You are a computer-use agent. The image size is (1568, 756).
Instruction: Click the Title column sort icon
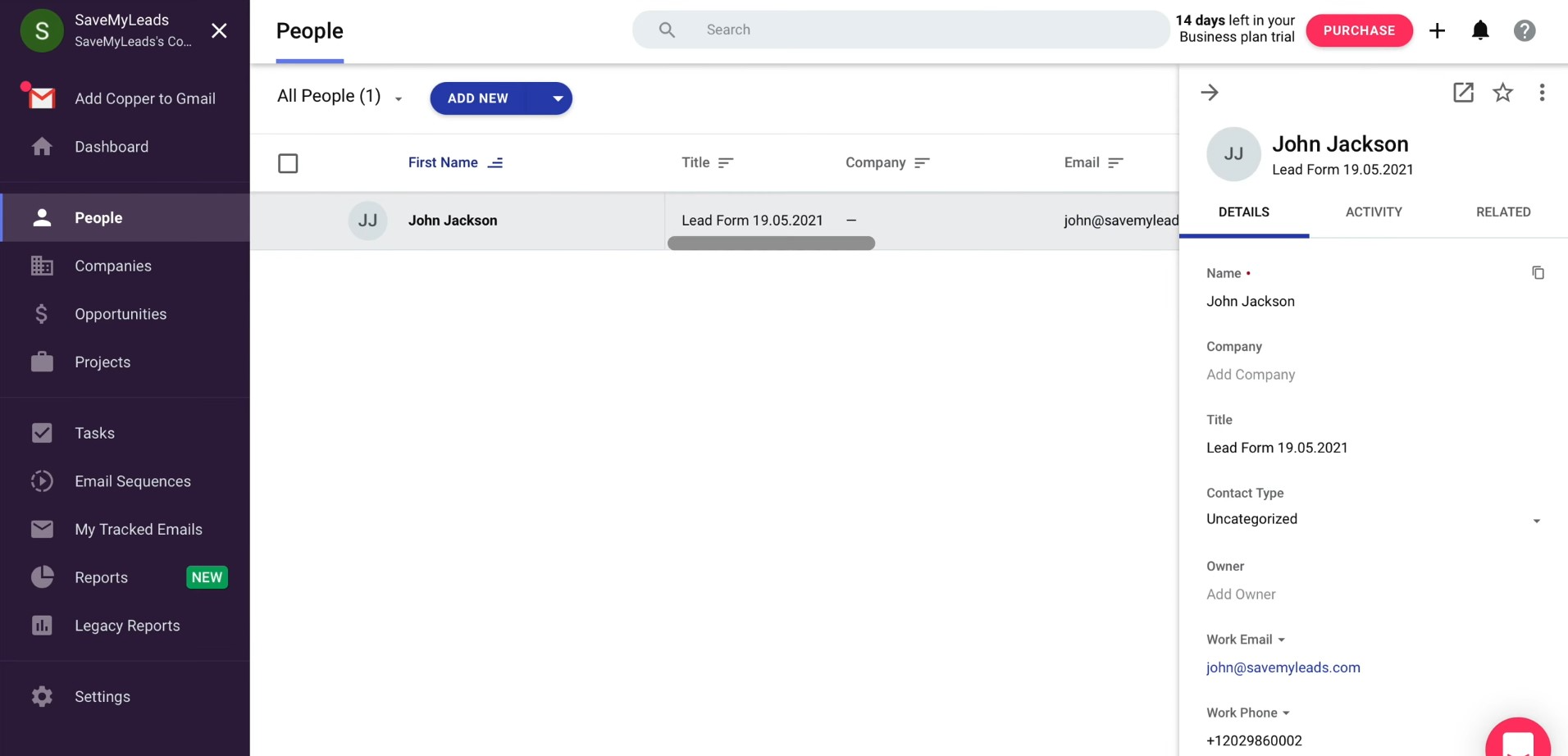click(725, 162)
